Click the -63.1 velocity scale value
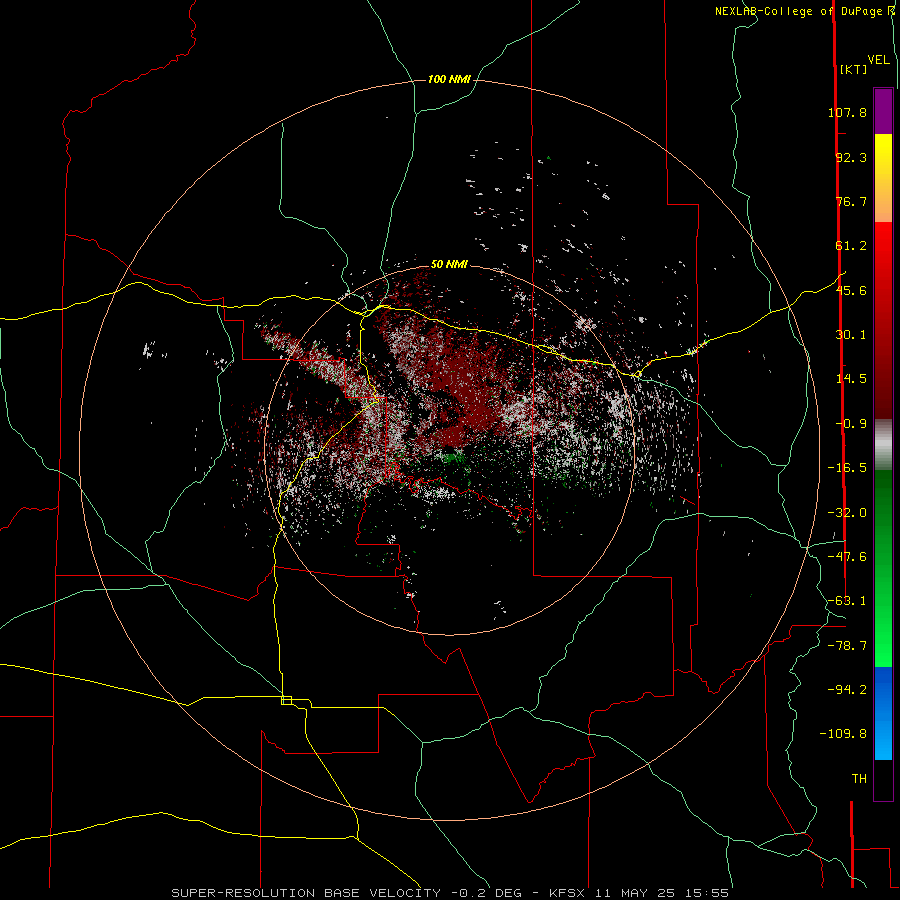 (x=847, y=601)
